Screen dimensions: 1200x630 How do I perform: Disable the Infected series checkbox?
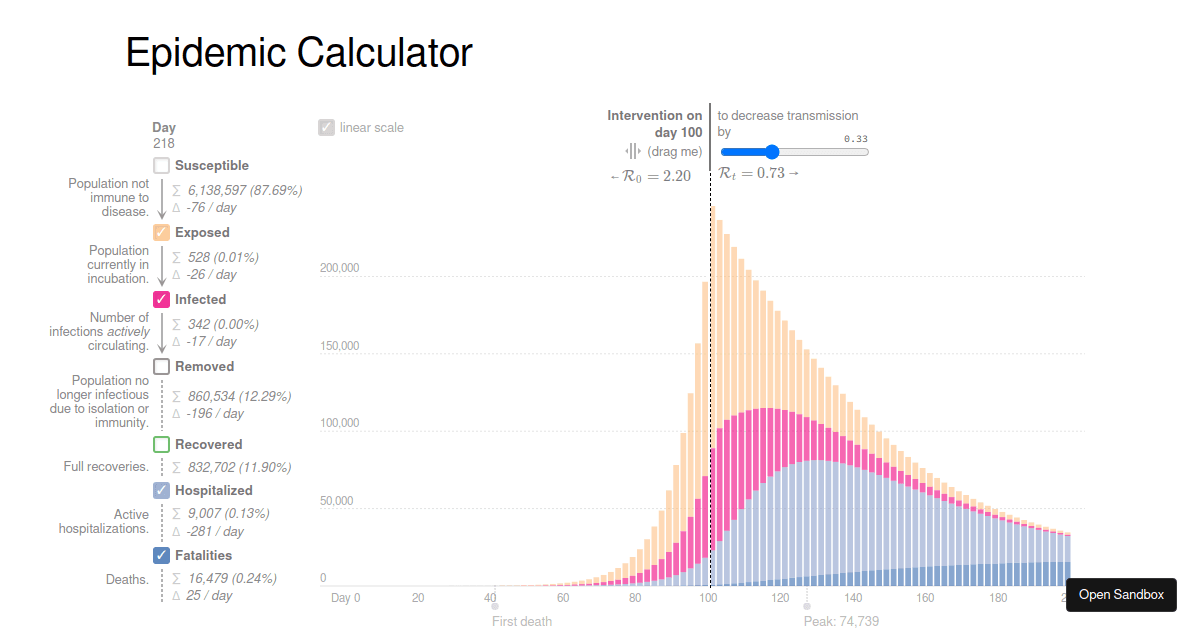161,300
